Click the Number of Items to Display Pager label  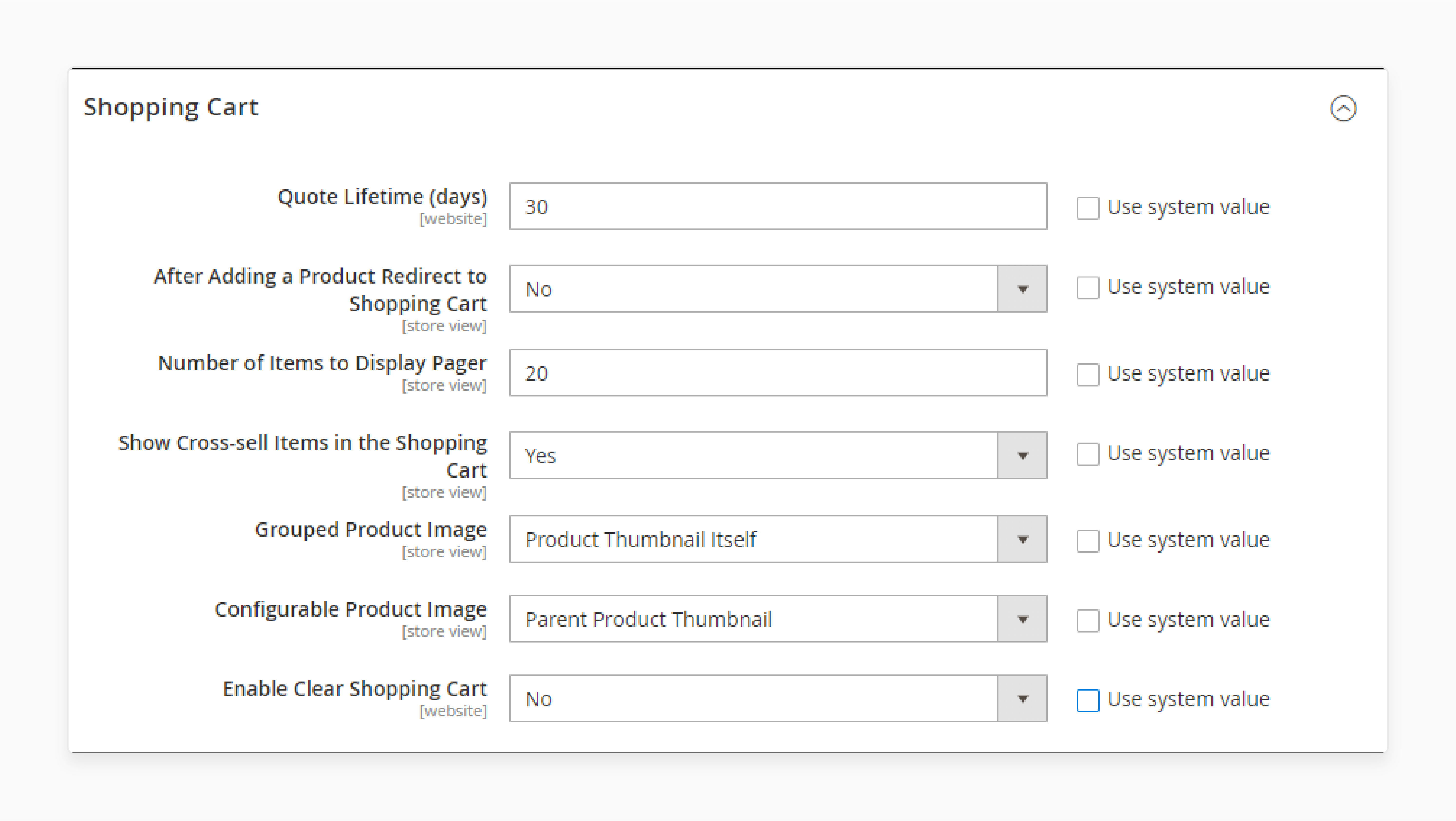pyautogui.click(x=322, y=363)
